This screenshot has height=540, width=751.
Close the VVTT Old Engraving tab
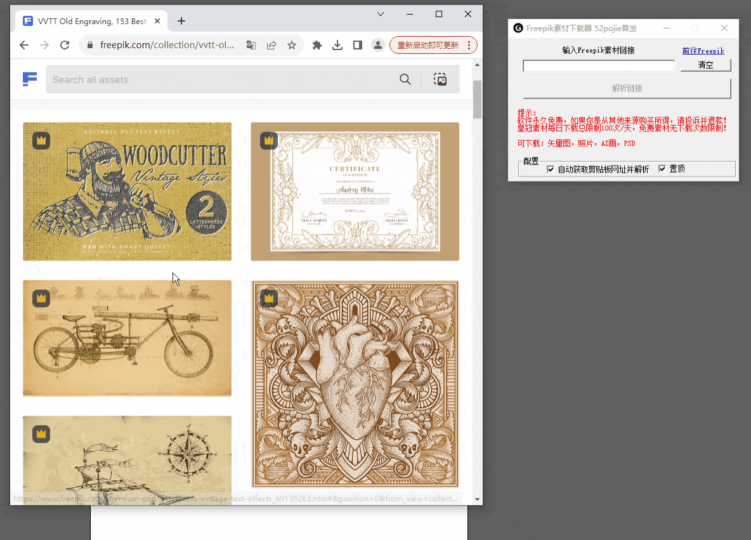[x=157, y=21]
